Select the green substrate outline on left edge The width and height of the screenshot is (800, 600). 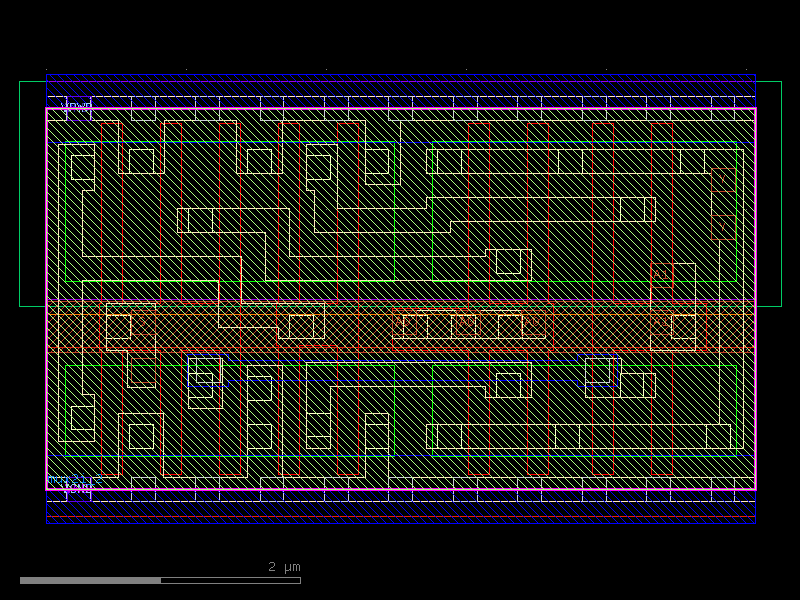20,200
